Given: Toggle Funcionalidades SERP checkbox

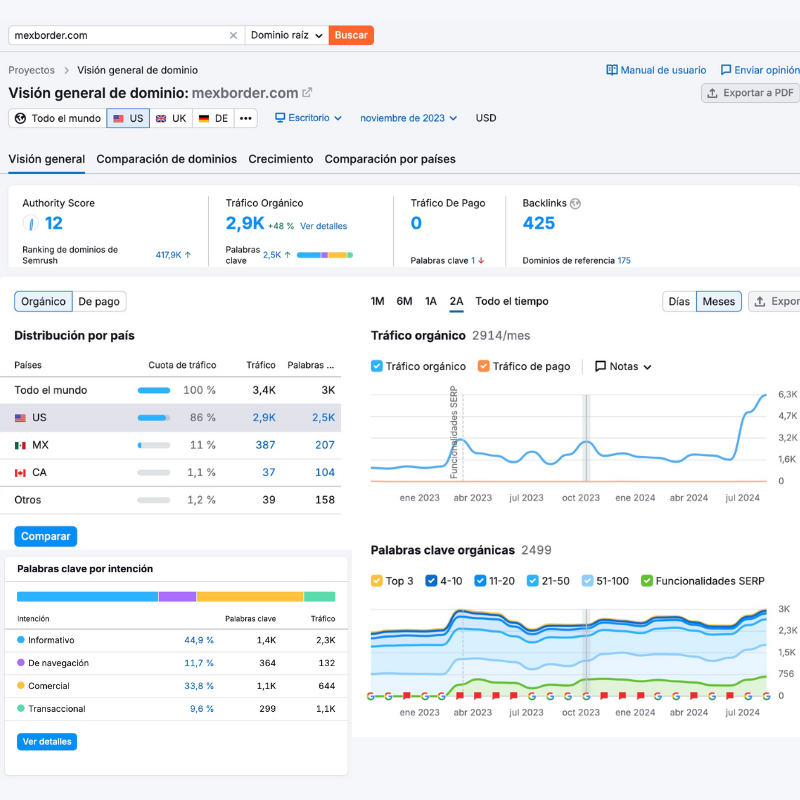Looking at the screenshot, I should click(x=647, y=581).
